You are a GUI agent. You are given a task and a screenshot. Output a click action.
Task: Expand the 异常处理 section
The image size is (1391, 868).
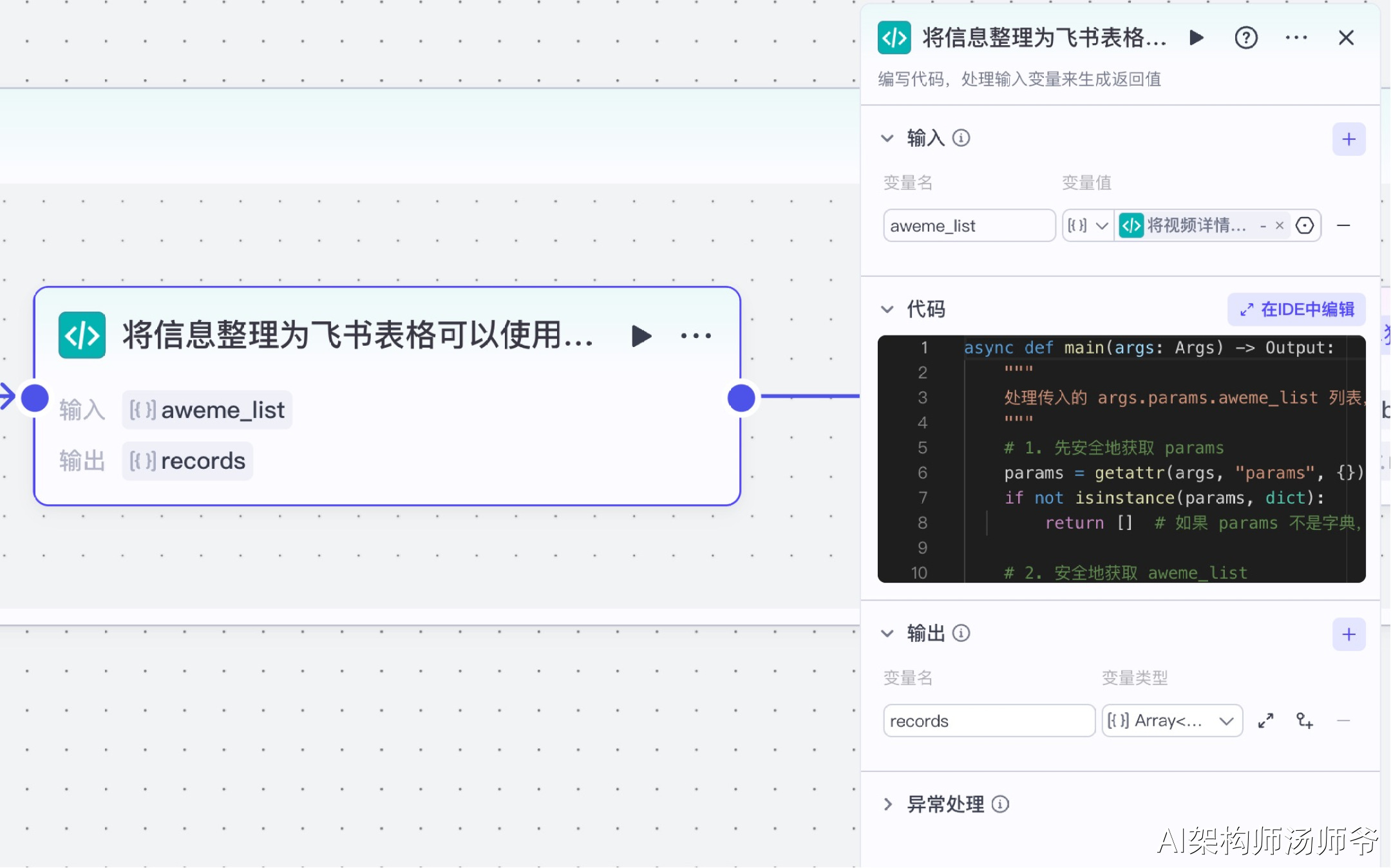(x=887, y=804)
